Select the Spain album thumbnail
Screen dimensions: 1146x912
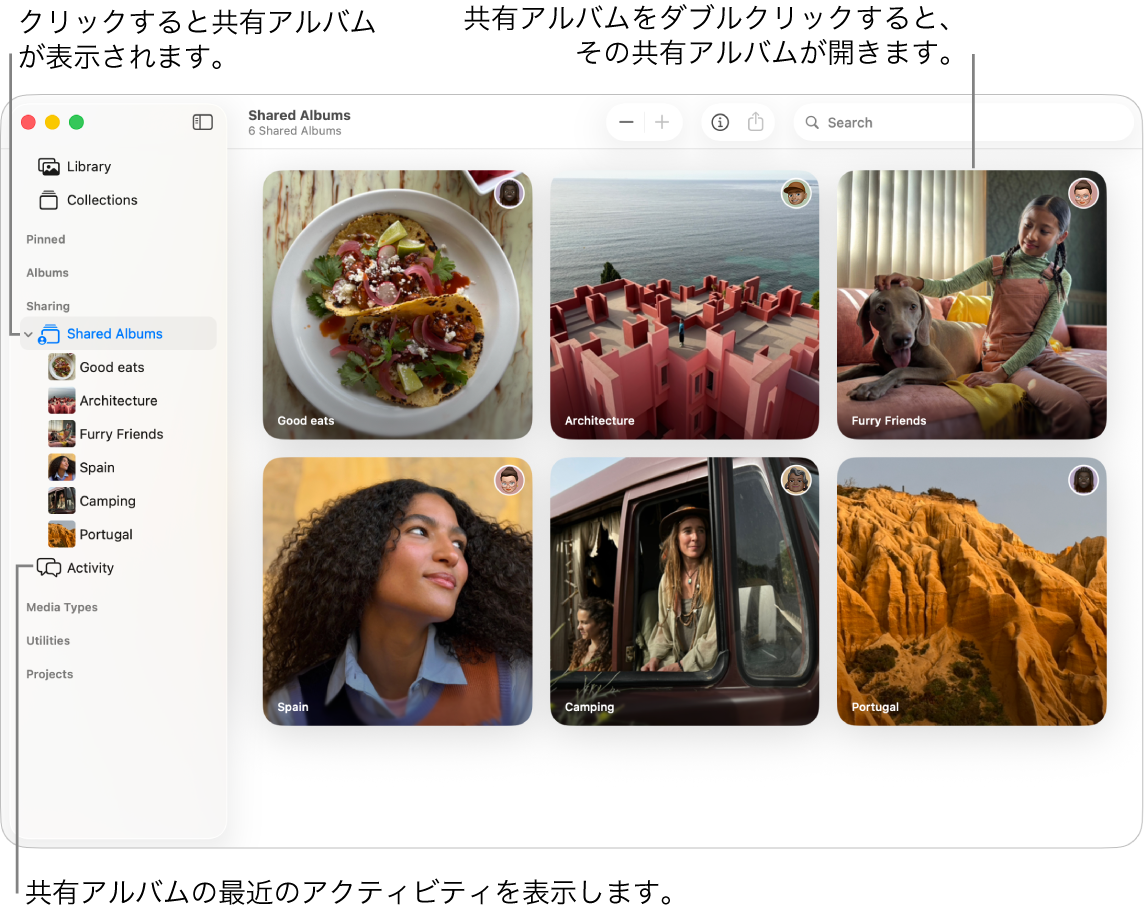point(398,591)
